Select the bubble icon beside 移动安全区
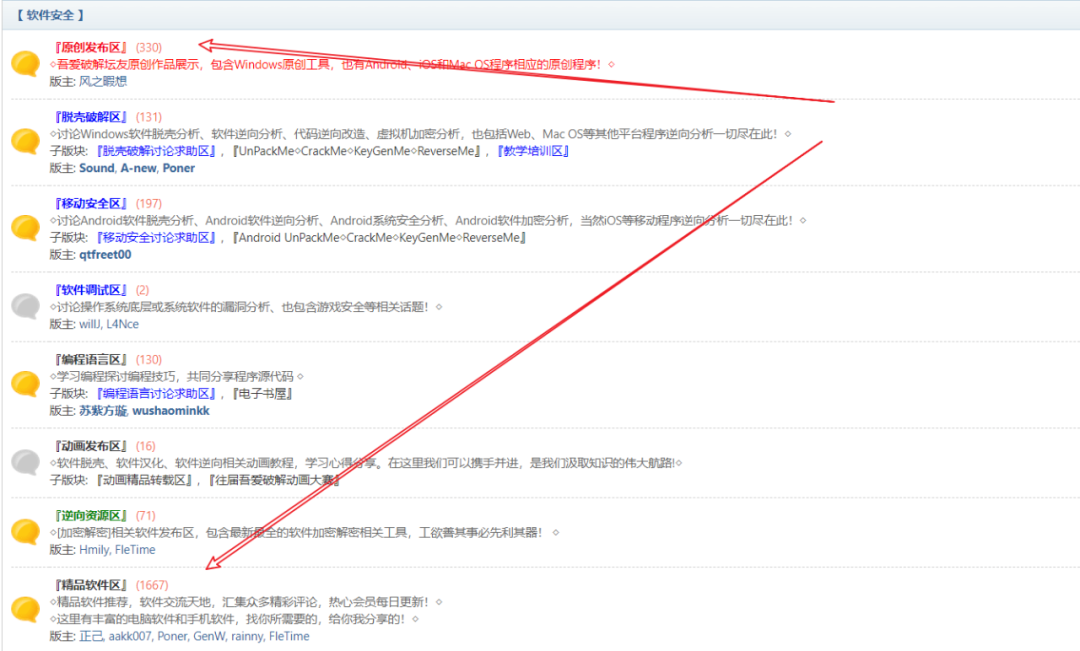The image size is (1080, 651). point(25,228)
